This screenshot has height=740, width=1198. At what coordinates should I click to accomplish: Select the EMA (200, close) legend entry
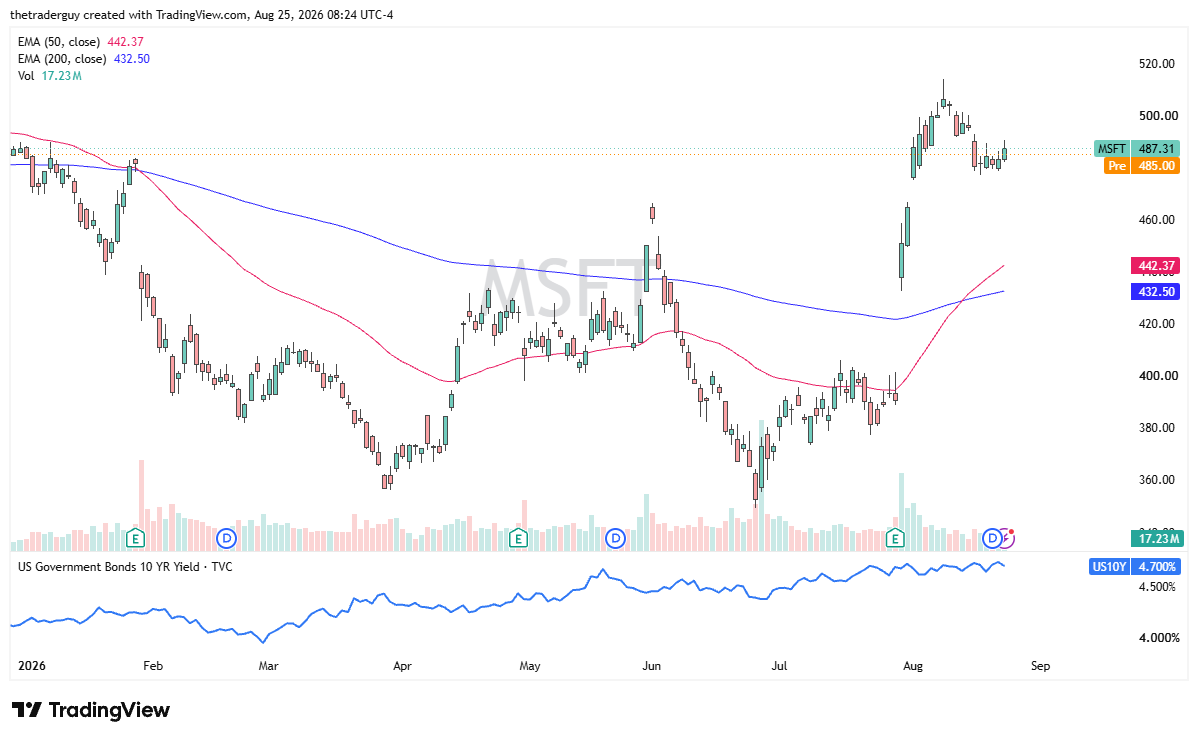tap(83, 59)
